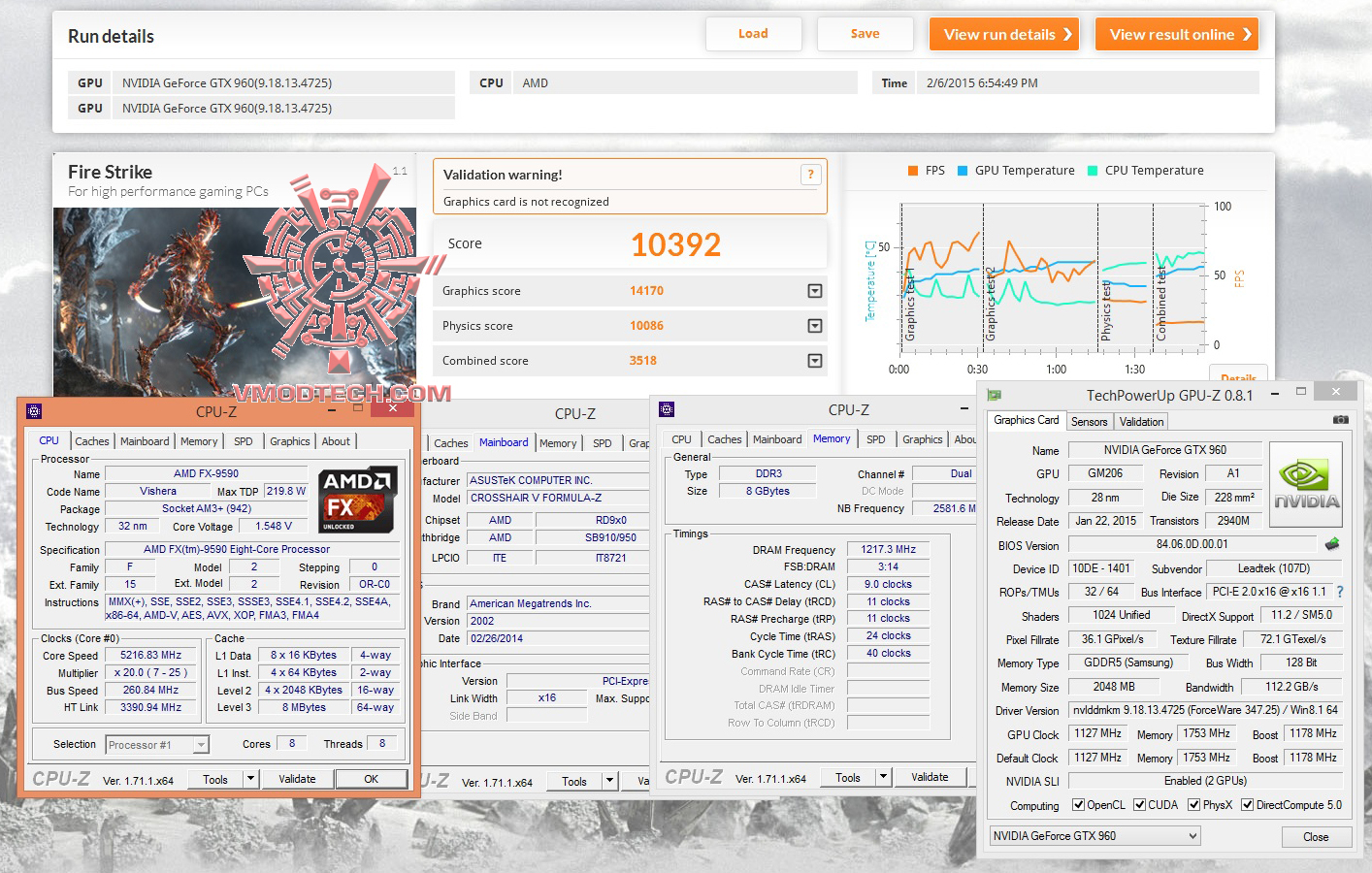Click the GPU-Z camera screenshot icon
1372x873 pixels.
coord(1340,420)
